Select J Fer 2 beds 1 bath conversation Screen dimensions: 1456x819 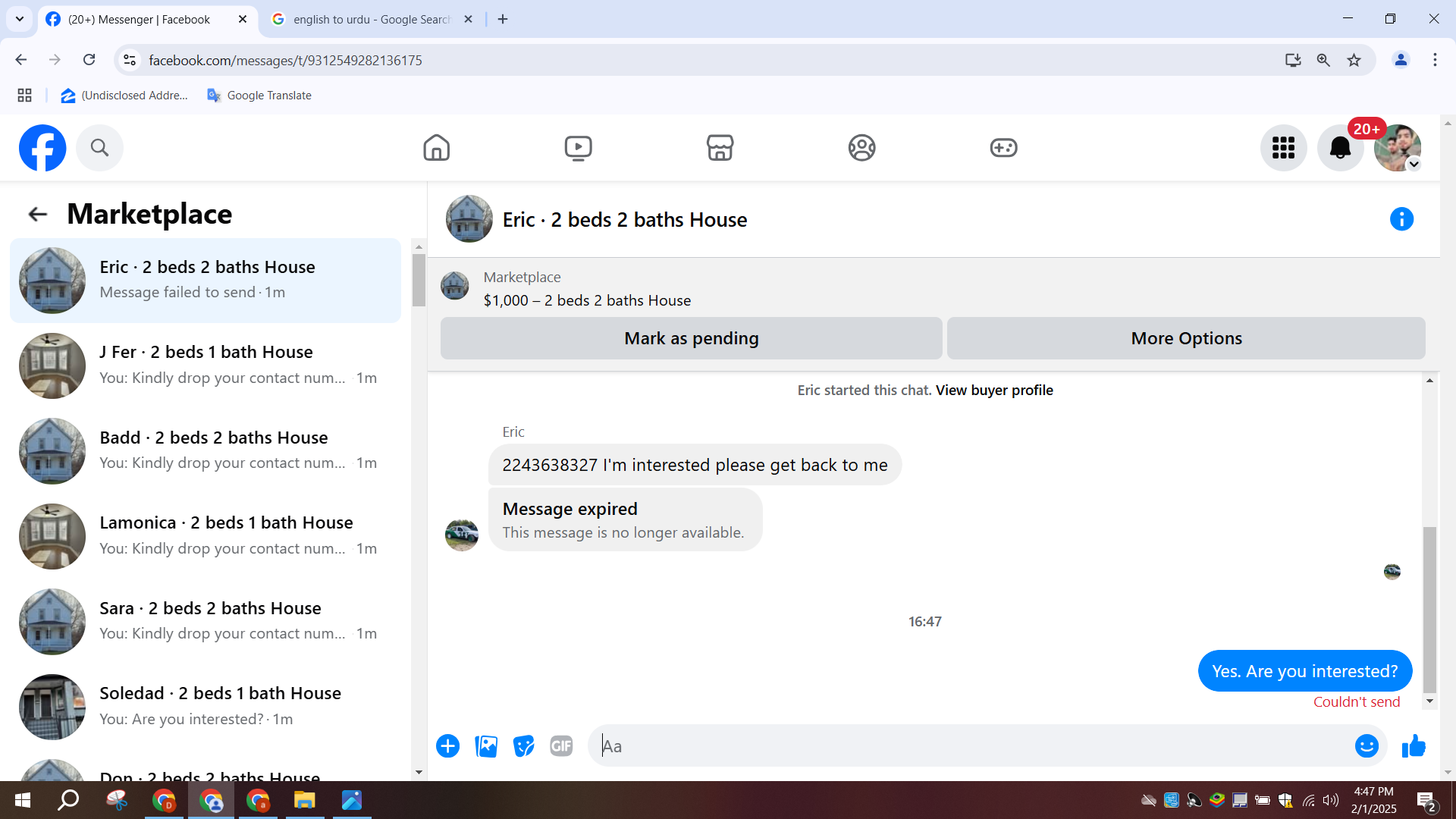click(x=205, y=365)
